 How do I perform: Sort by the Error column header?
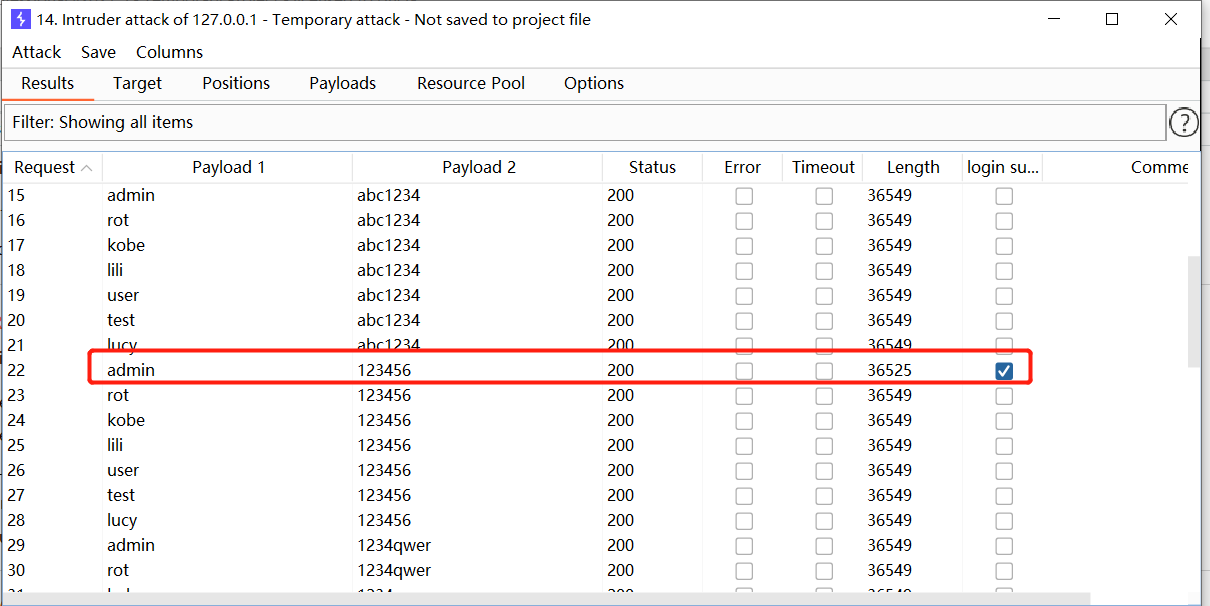742,167
